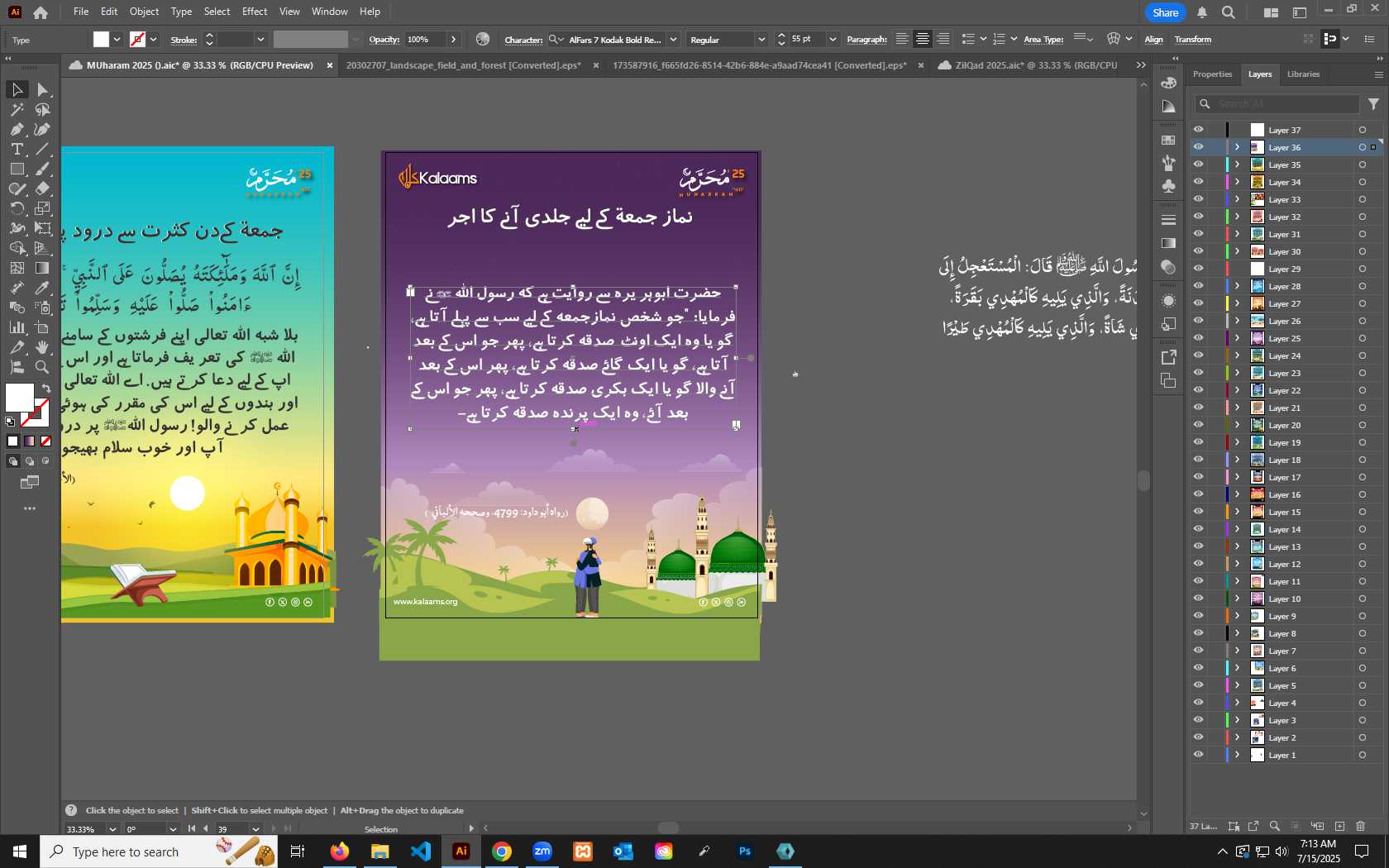Screen dimensions: 1389x868
Task: Select the Curvature tool
Action: tap(43, 129)
